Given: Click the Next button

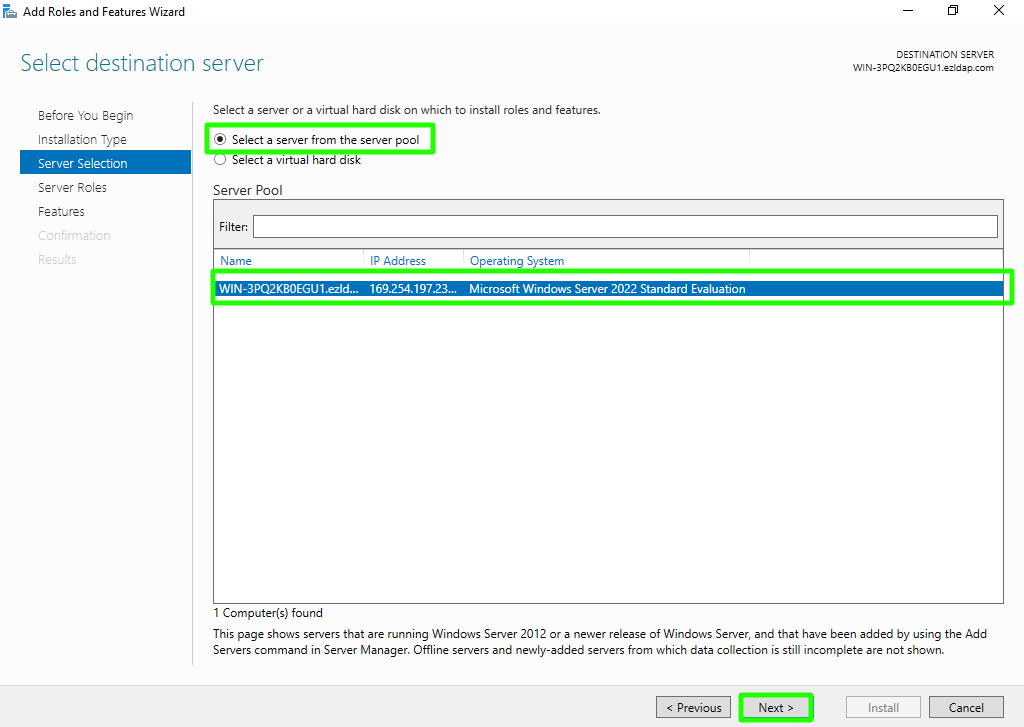Looking at the screenshot, I should (x=775, y=708).
